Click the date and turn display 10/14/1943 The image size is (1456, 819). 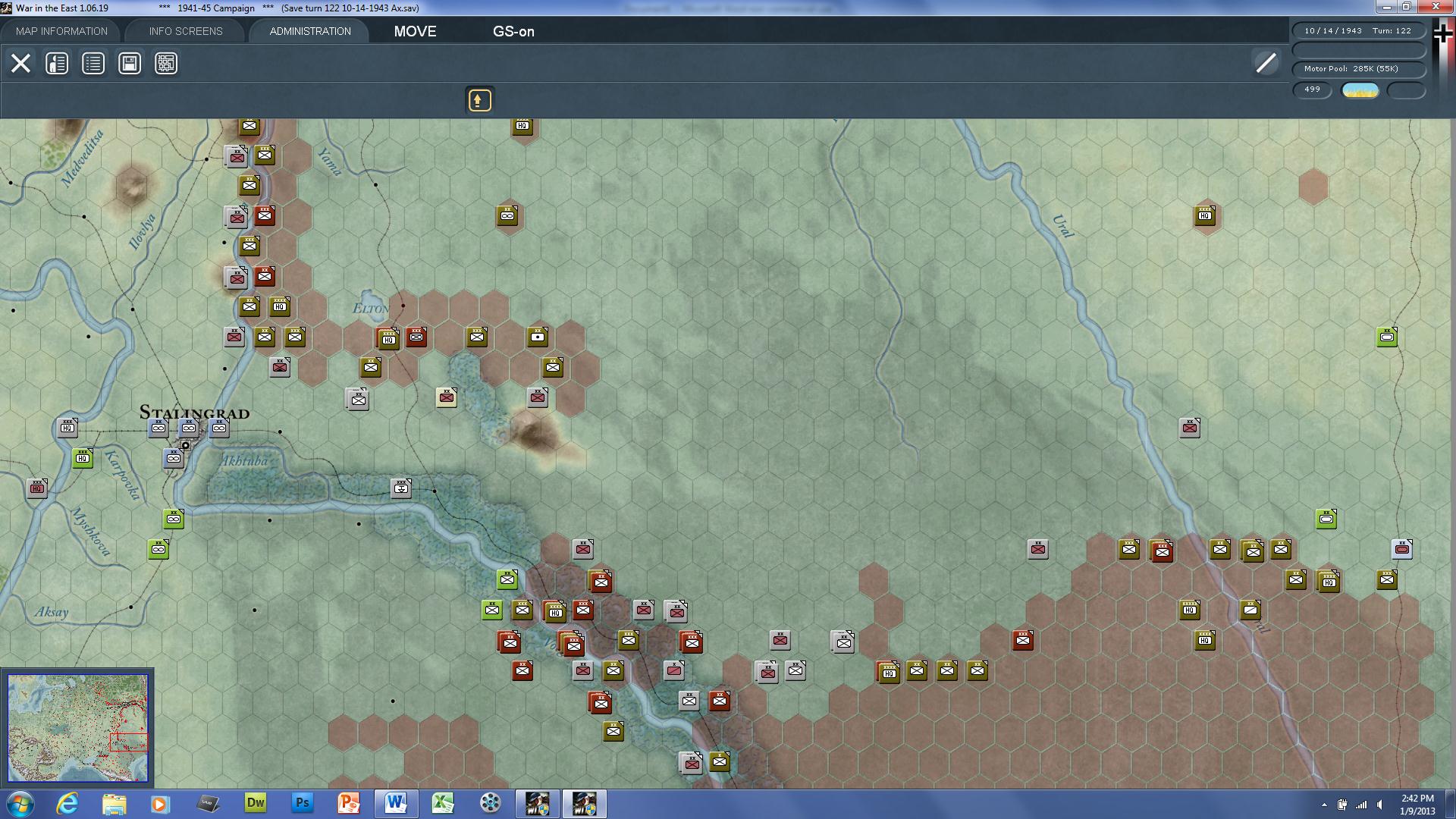tap(1358, 31)
